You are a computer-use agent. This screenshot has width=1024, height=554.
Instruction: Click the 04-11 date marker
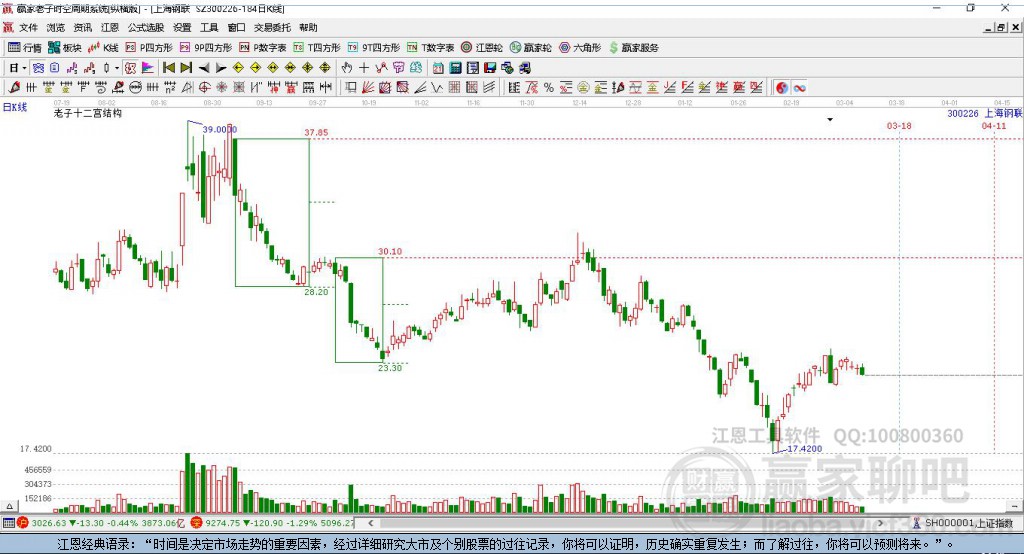[994, 125]
